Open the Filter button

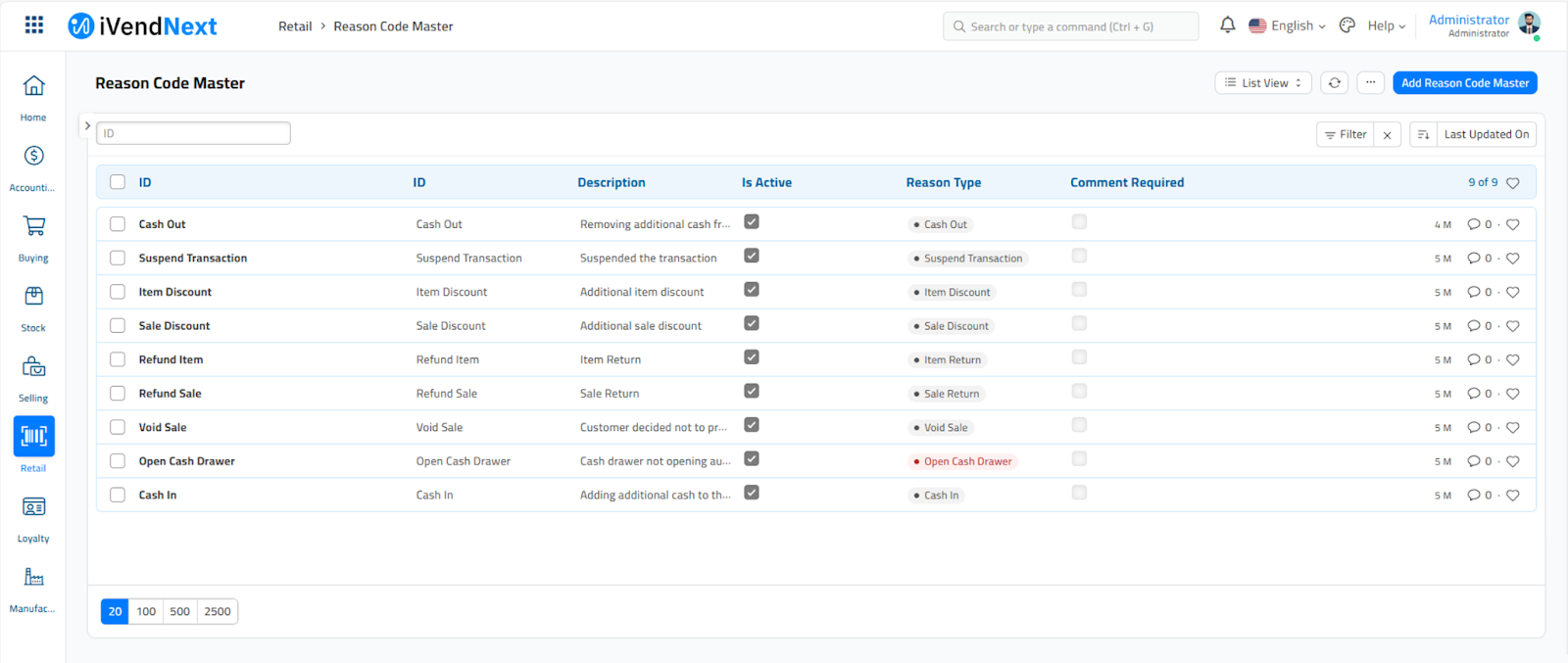[x=1346, y=134]
